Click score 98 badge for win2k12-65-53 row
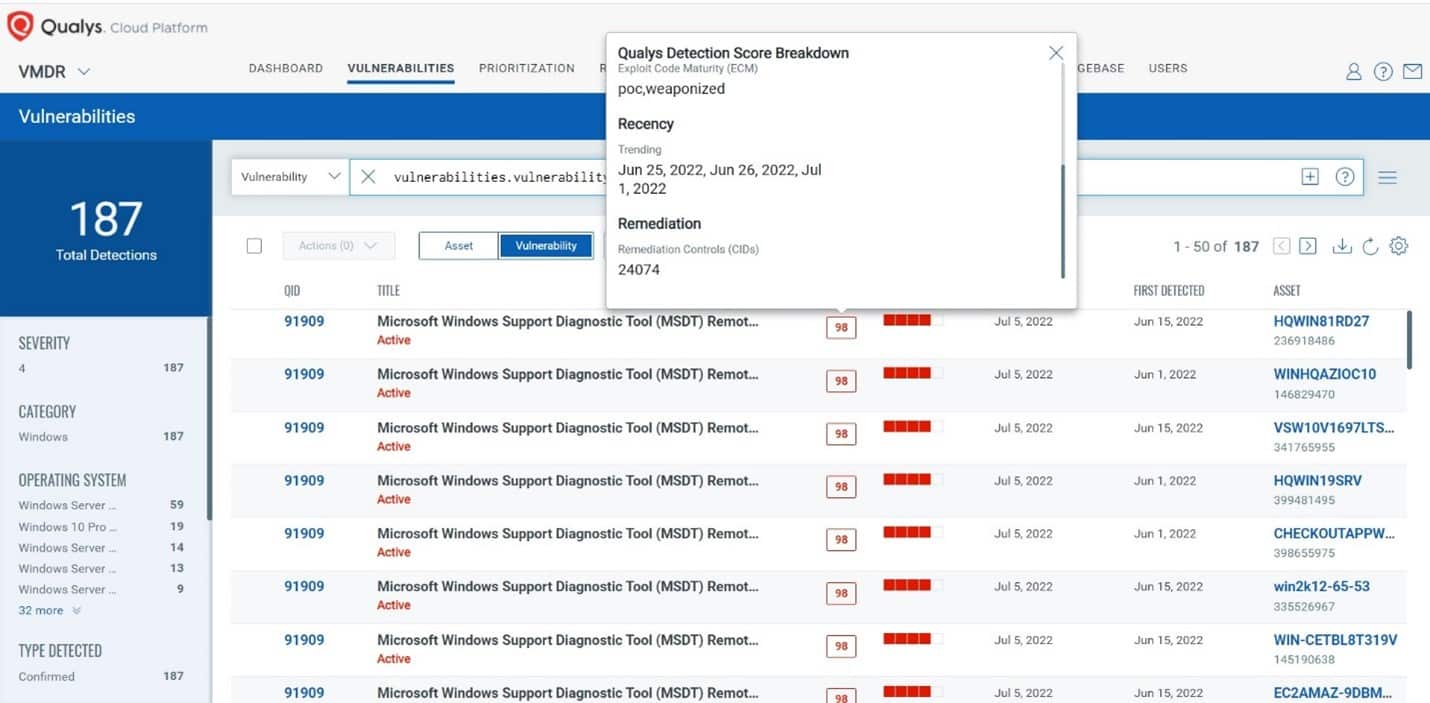The width and height of the screenshot is (1430, 703). click(841, 593)
